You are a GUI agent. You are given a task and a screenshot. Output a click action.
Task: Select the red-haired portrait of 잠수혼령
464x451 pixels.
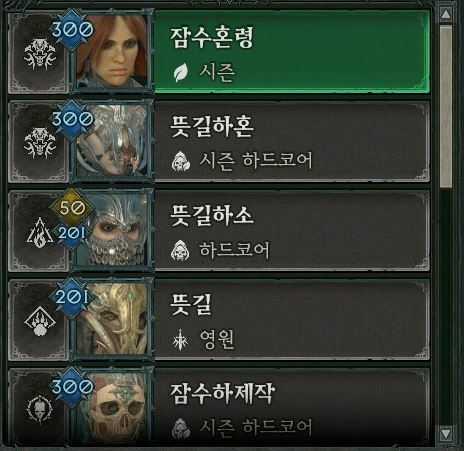click(x=112, y=52)
